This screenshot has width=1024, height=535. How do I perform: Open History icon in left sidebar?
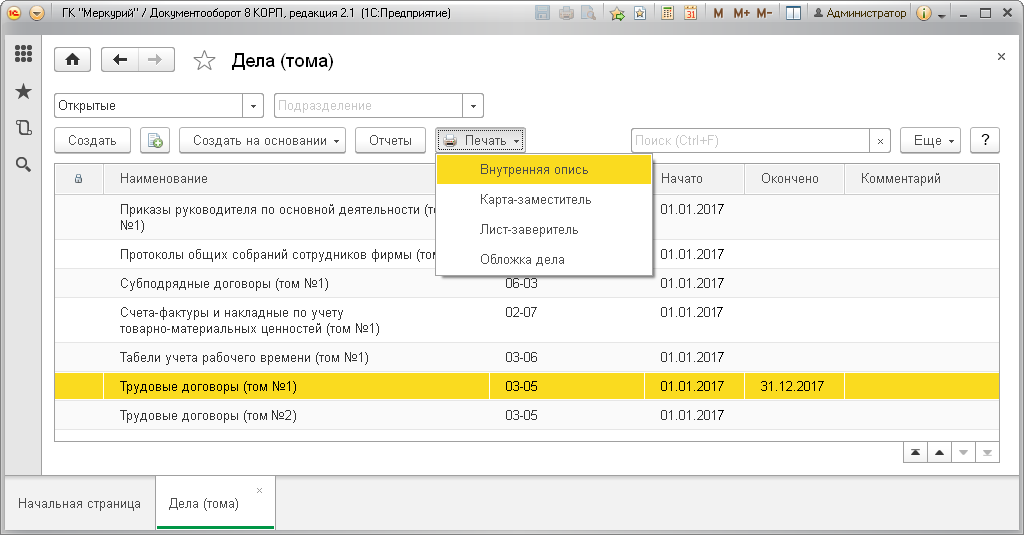[x=24, y=127]
